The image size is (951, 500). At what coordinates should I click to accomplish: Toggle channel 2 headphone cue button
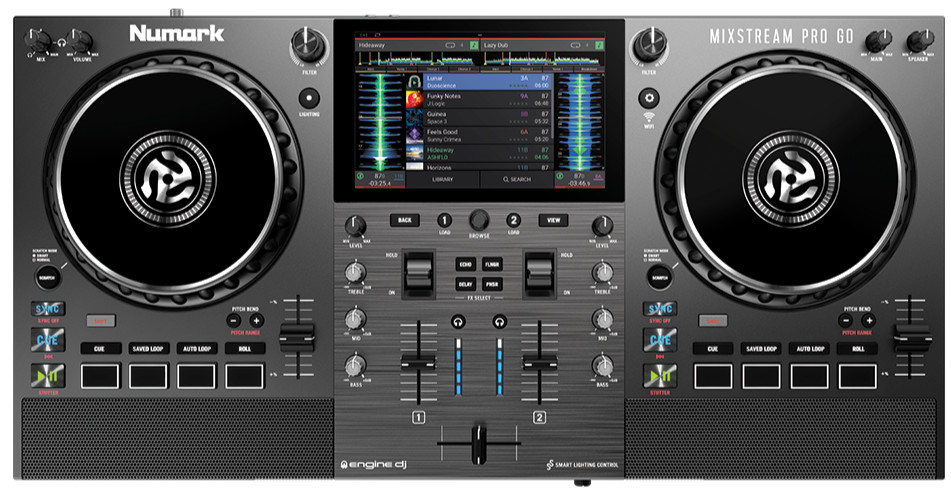click(x=500, y=322)
